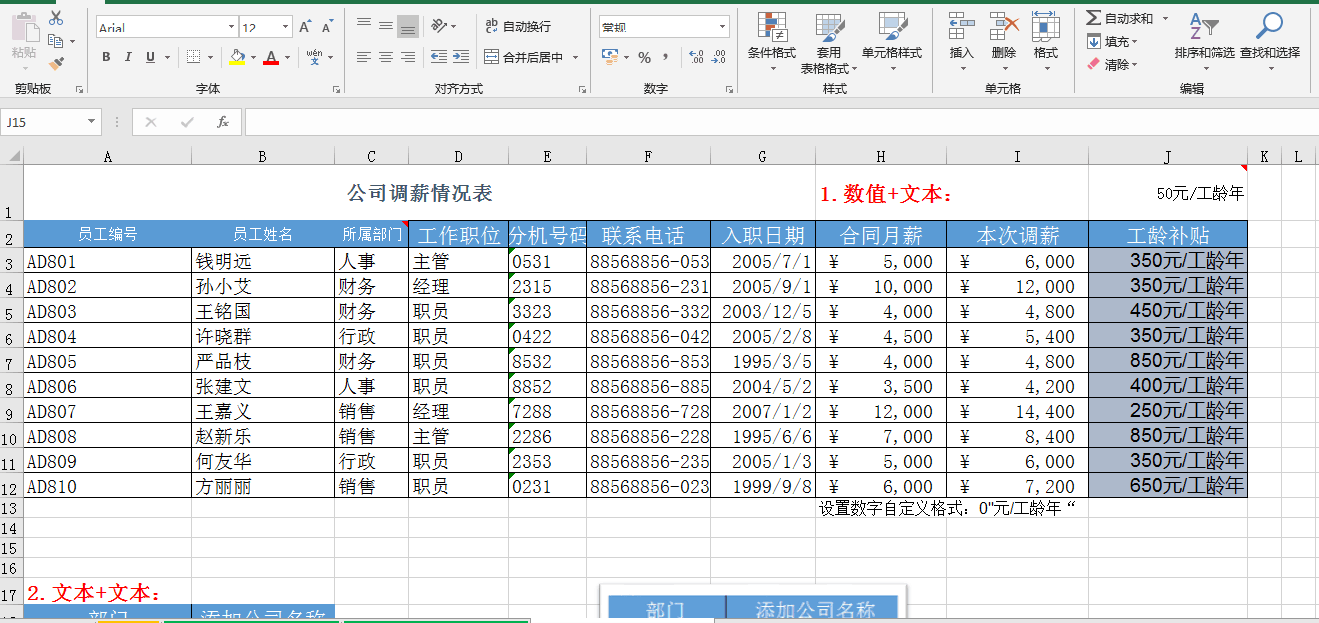
Task: Open the merge and center dropdown arrow
Action: pyautogui.click(x=575, y=57)
